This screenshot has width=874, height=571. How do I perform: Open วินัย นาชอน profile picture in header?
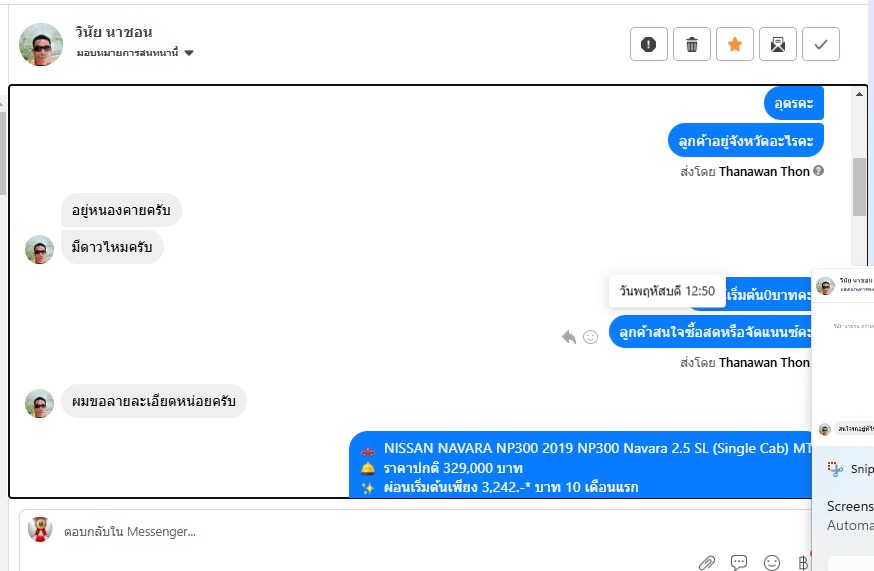coord(41,45)
